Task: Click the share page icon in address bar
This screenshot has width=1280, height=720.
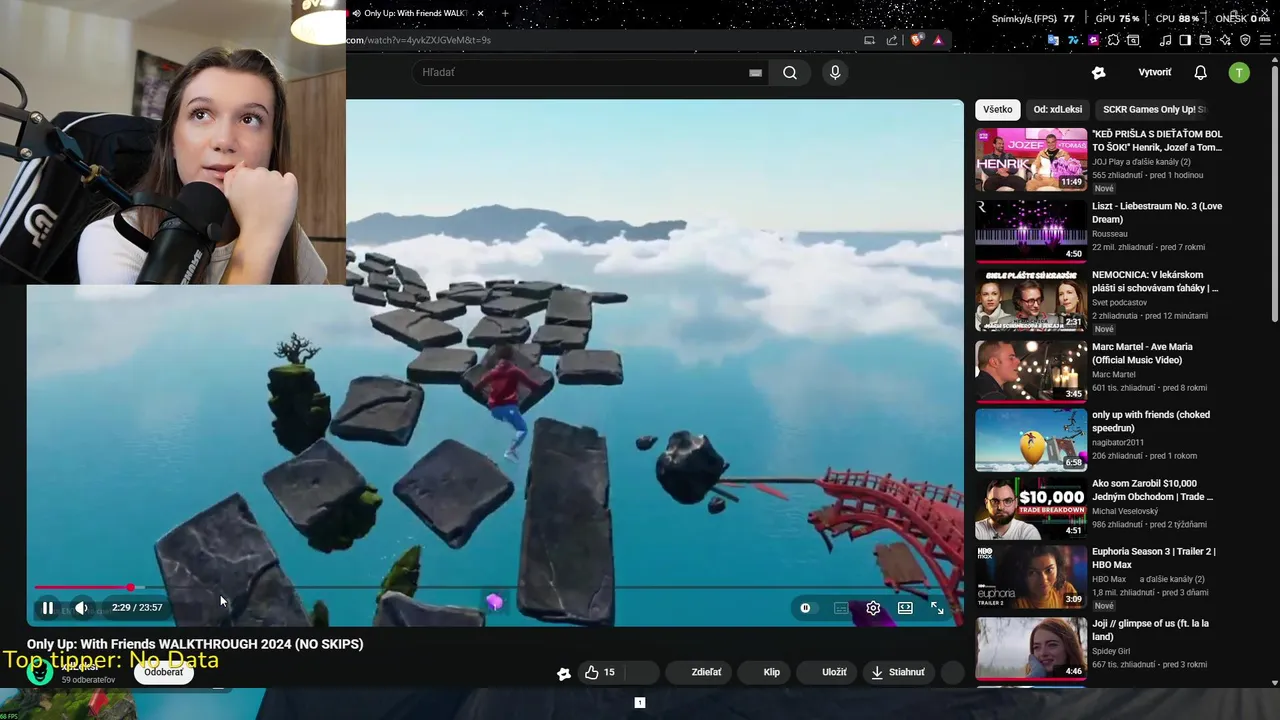Action: click(891, 40)
